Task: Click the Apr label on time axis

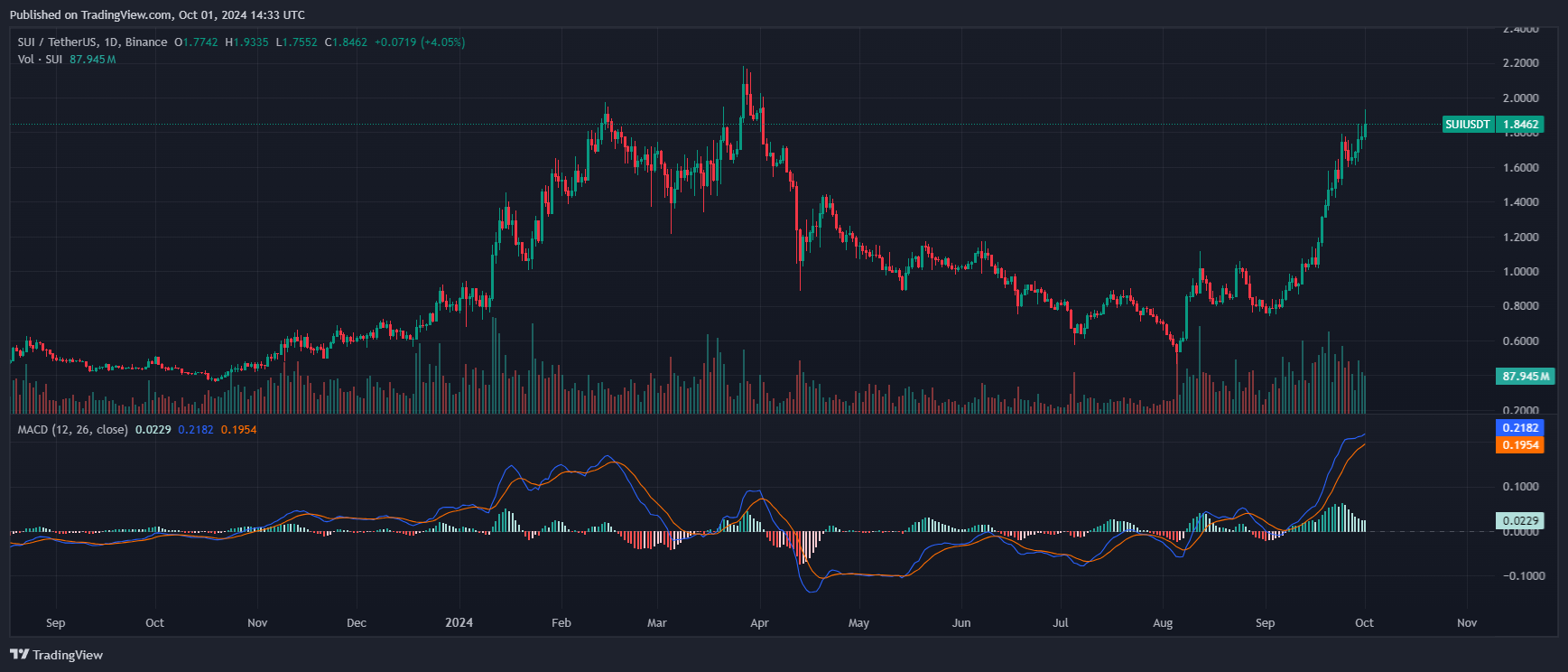Action: click(759, 622)
